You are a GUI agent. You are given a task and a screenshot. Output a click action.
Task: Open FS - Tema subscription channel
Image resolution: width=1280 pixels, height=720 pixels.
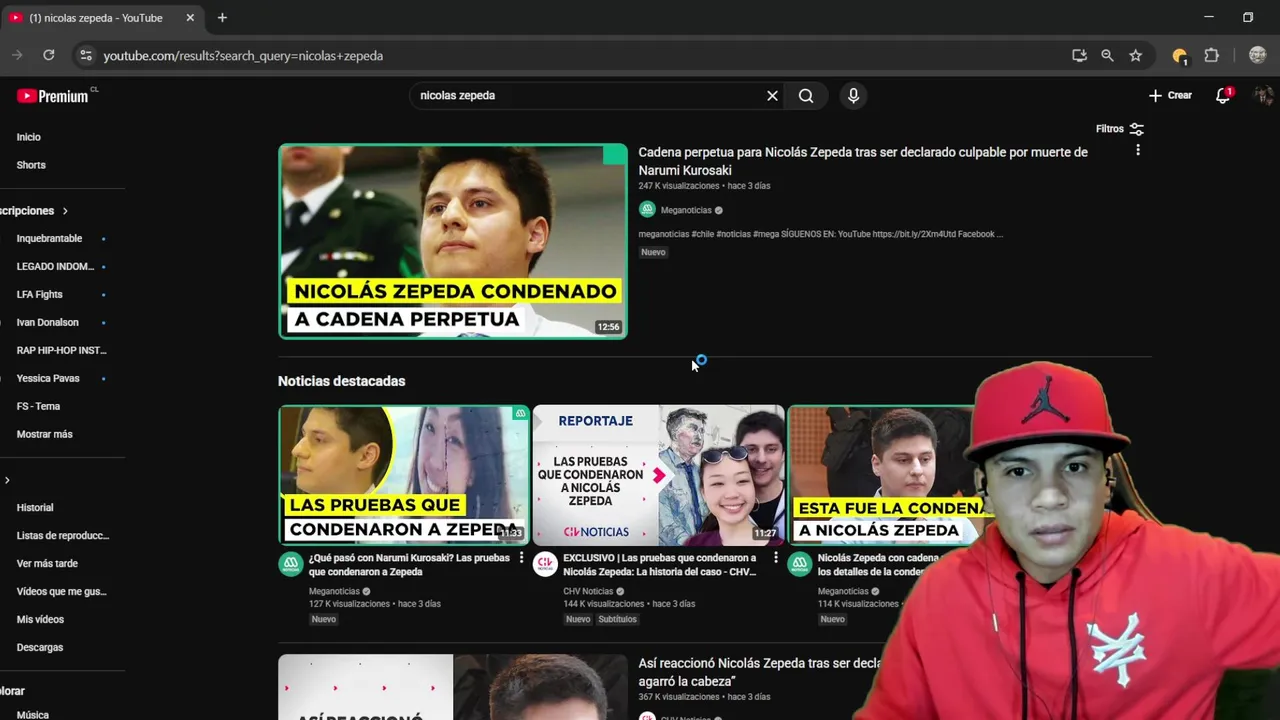coord(38,407)
